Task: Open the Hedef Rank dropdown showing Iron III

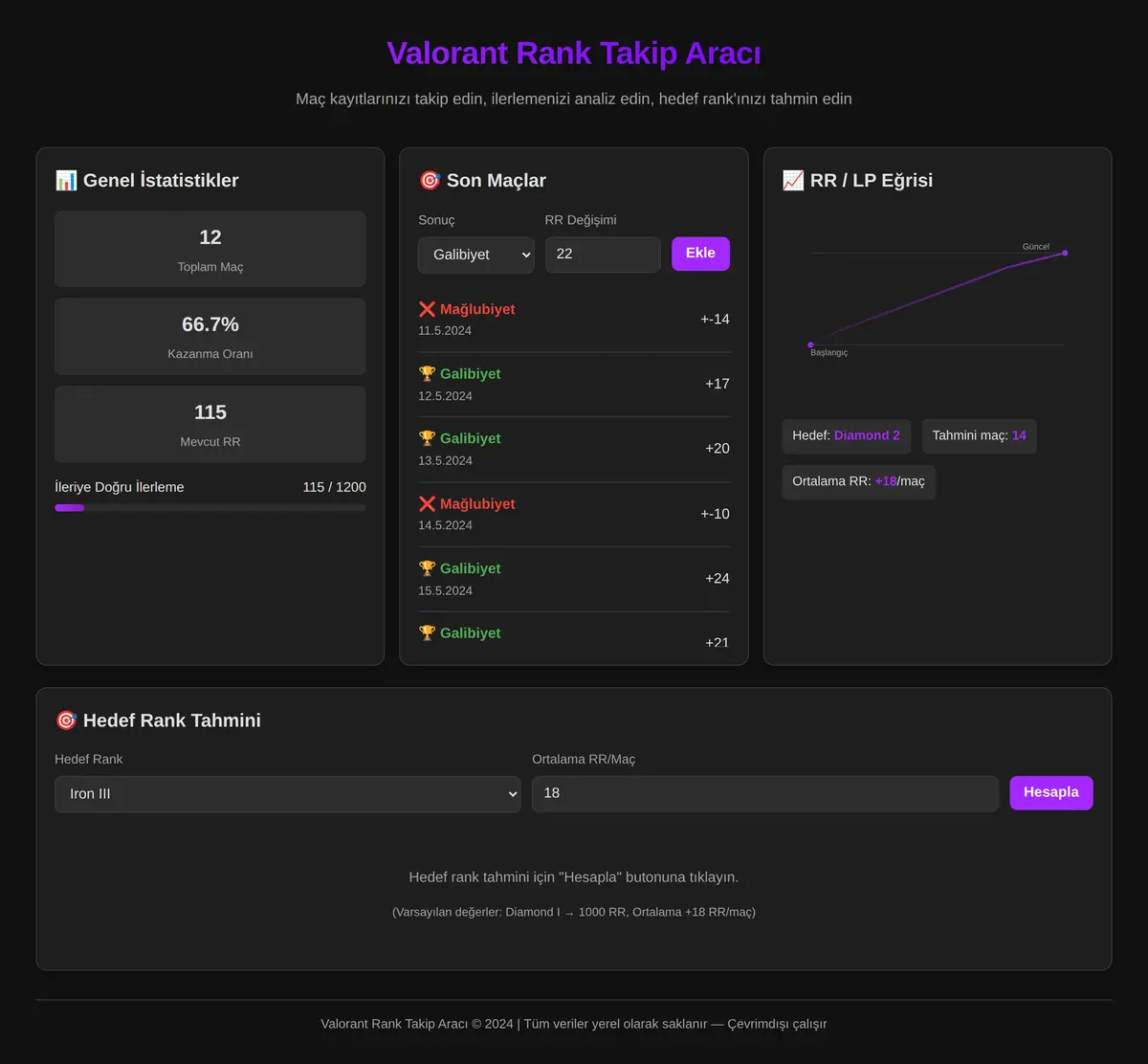Action: click(288, 794)
